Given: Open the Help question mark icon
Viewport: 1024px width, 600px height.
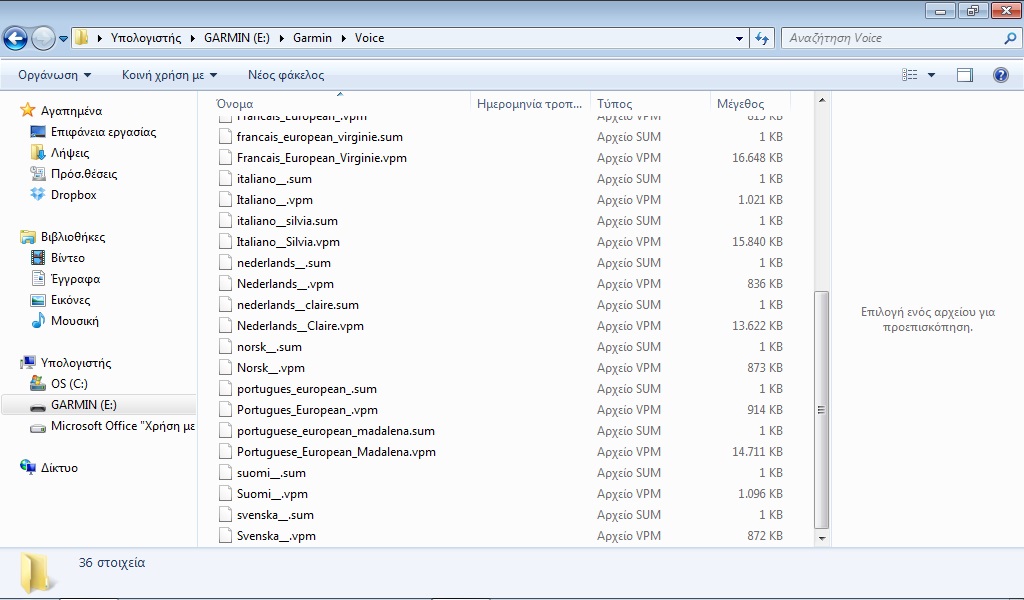Looking at the screenshot, I should click(1000, 75).
